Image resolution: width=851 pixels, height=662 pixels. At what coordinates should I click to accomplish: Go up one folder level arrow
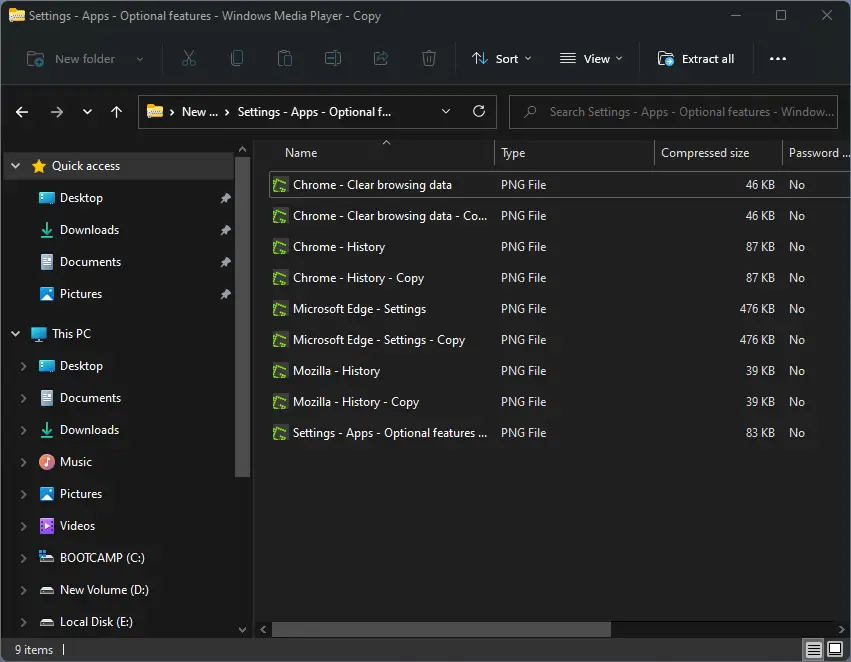click(116, 112)
